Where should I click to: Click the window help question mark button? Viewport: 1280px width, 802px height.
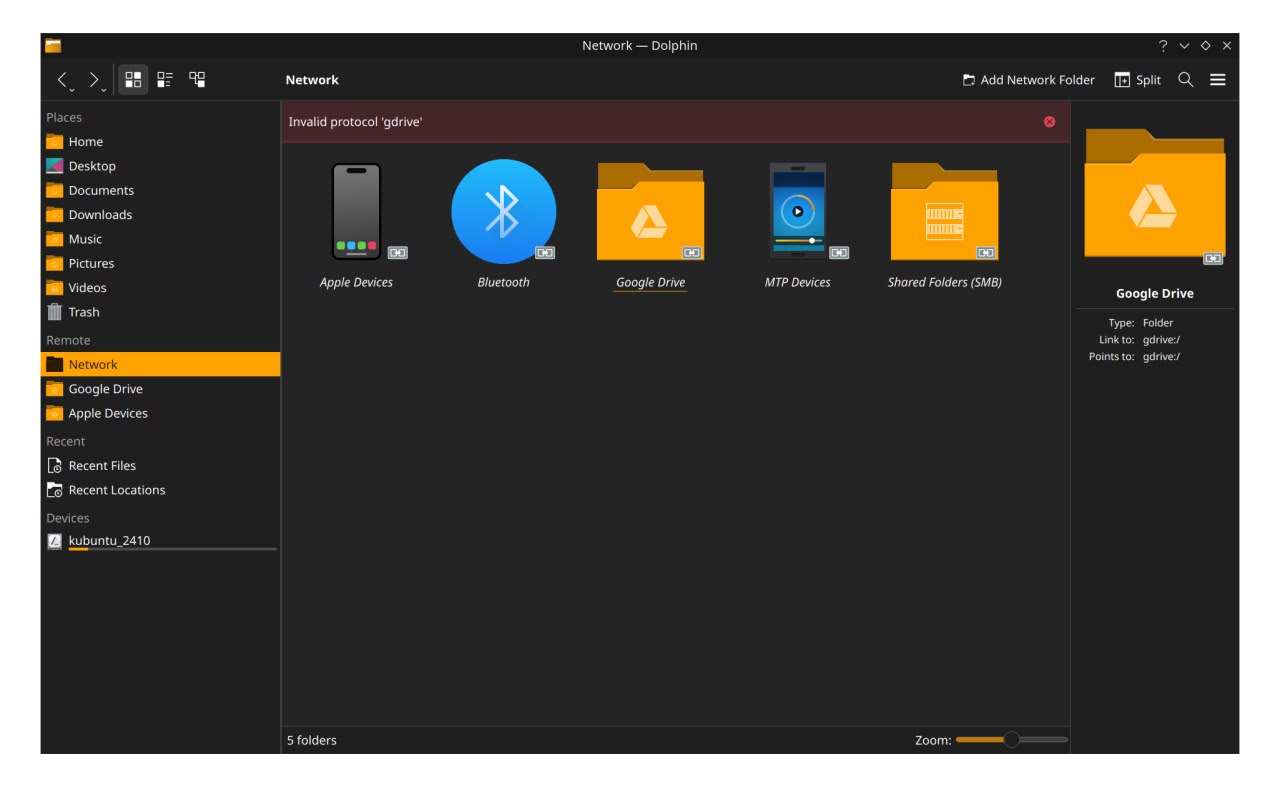(1163, 46)
